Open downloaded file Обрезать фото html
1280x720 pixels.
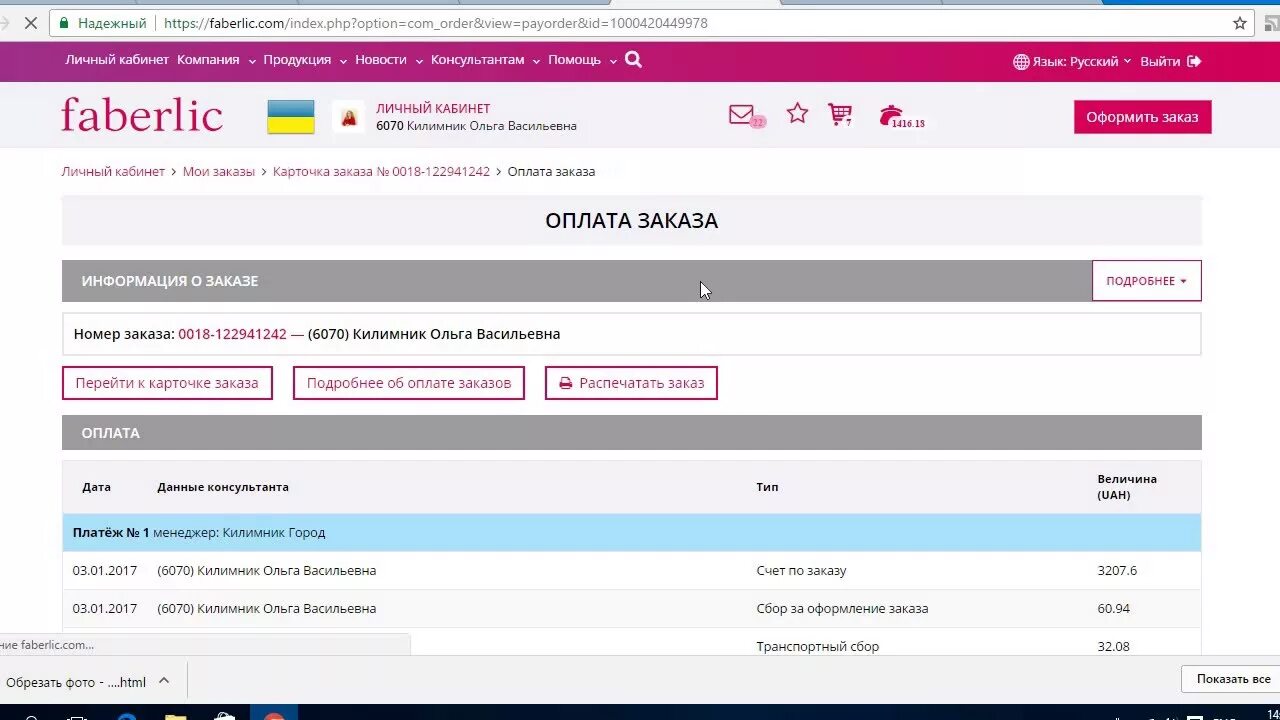(x=76, y=682)
